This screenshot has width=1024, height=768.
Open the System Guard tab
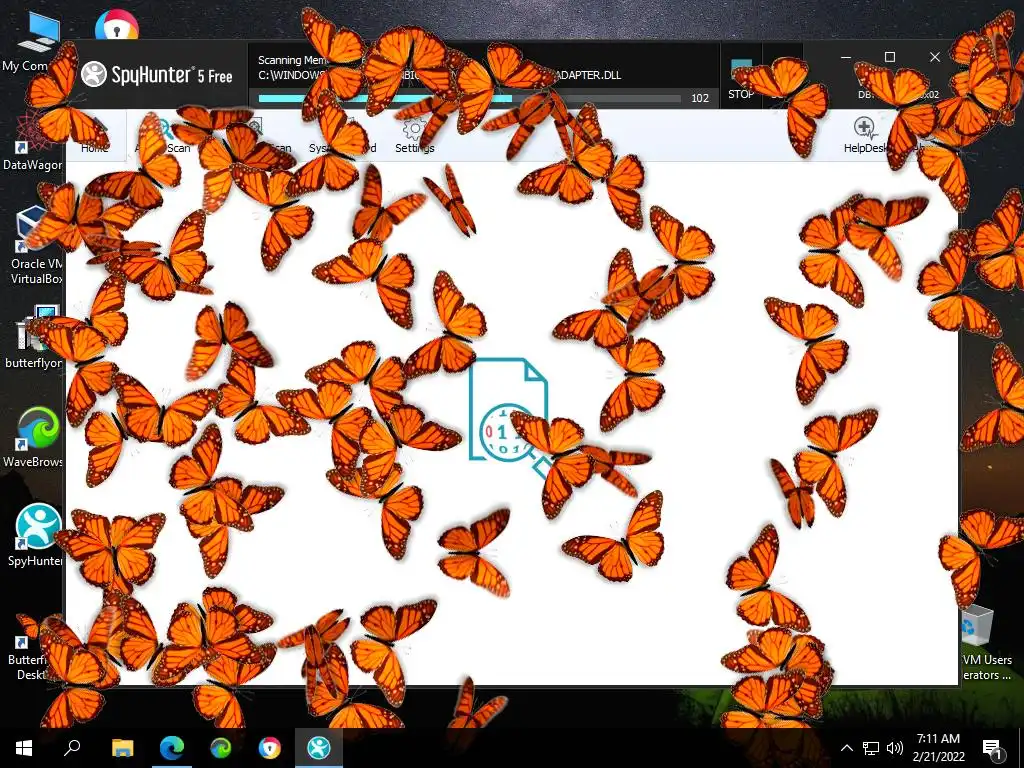point(342,136)
